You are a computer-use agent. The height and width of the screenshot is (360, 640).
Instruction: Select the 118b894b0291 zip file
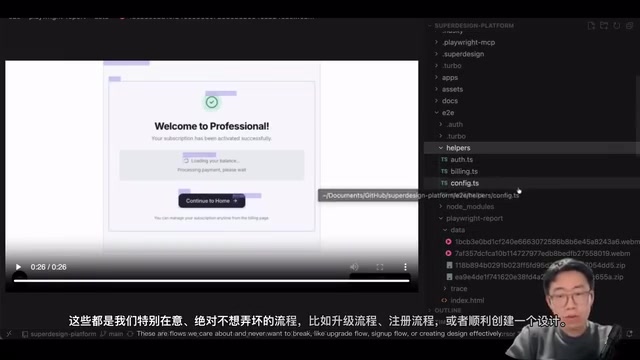click(540, 265)
